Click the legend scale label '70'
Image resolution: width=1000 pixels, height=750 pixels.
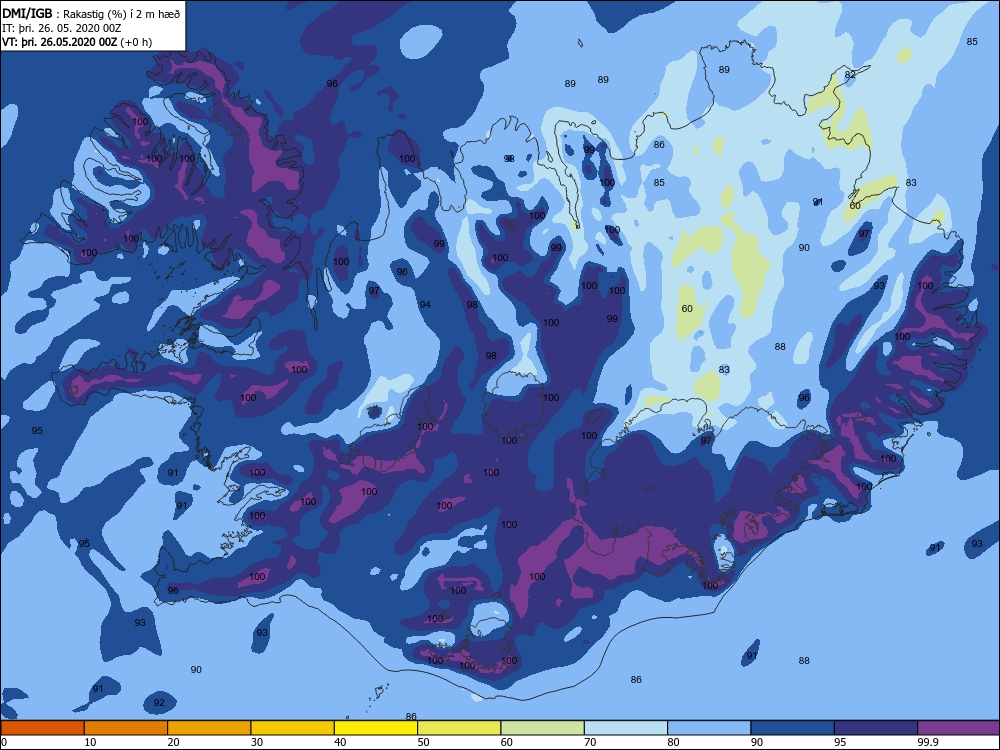tap(591, 742)
